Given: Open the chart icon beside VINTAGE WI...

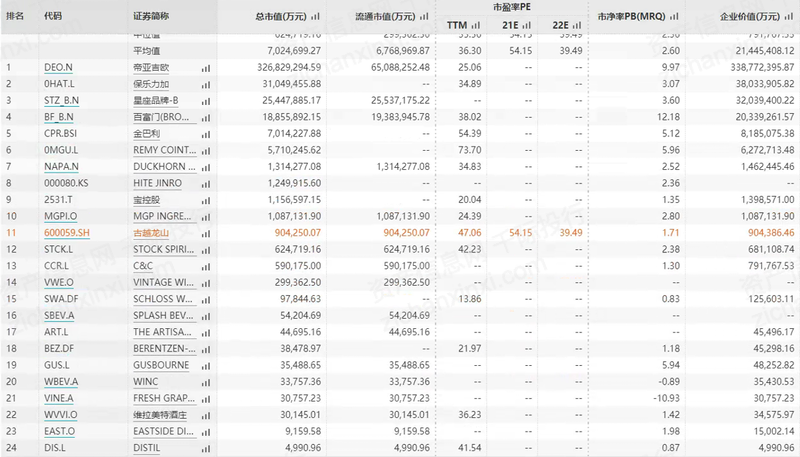Looking at the screenshot, I should tap(206, 284).
